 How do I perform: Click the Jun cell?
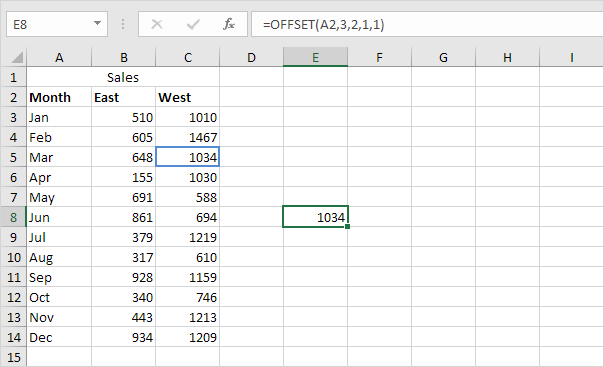[59, 218]
